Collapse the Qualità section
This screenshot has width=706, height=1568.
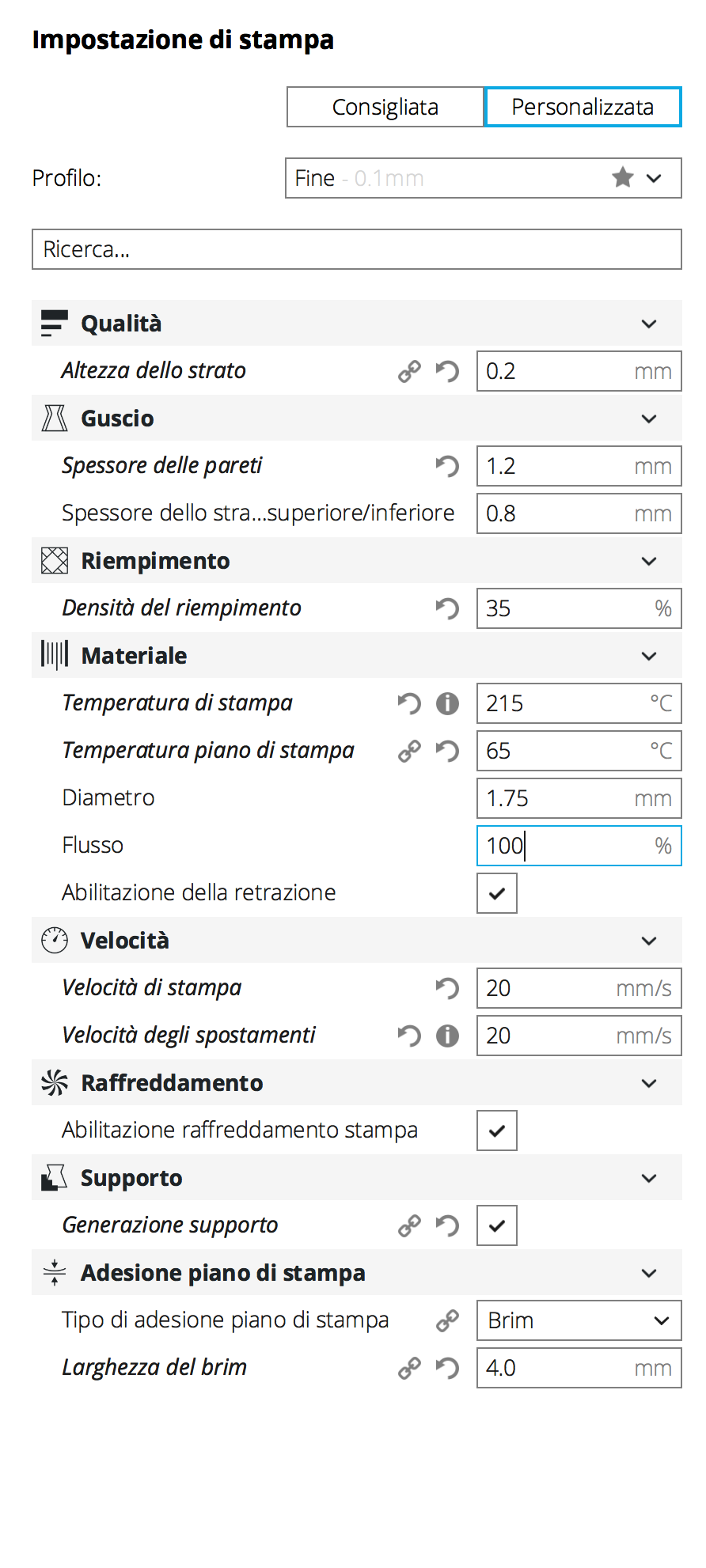649,324
